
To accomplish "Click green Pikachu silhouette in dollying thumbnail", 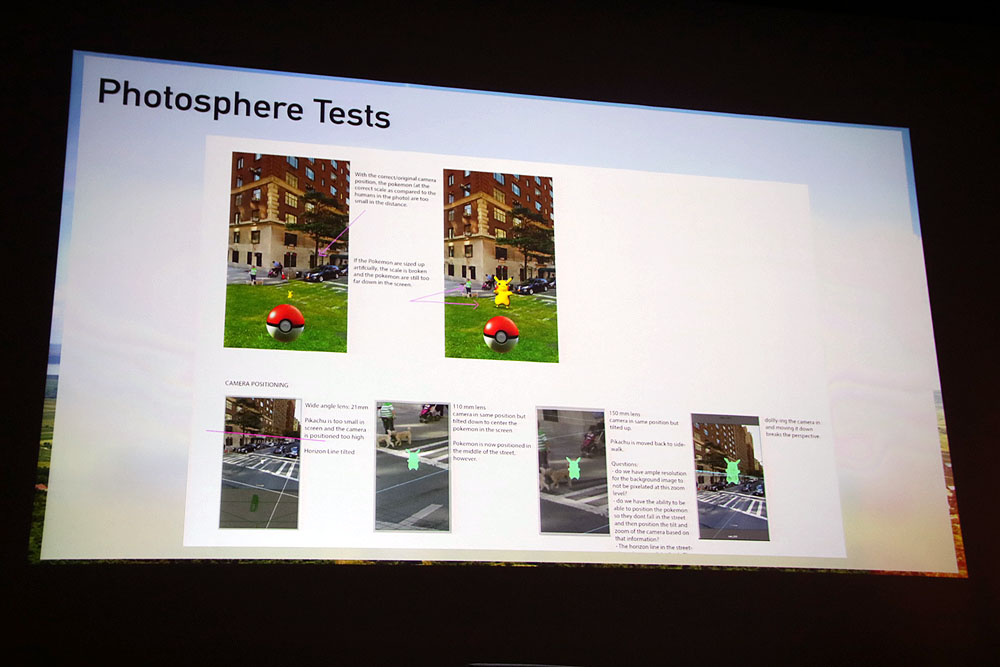I will pyautogui.click(x=732, y=471).
